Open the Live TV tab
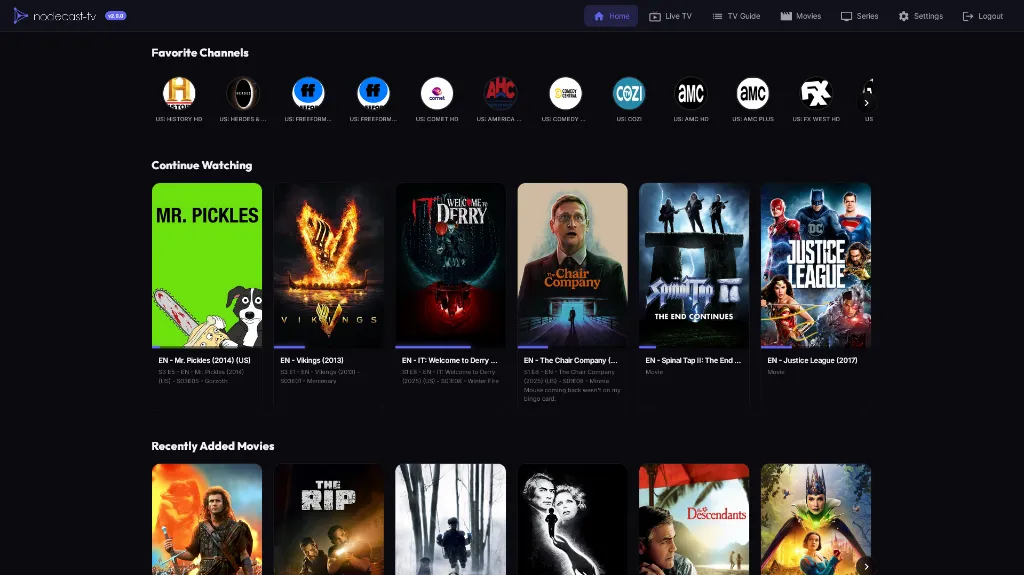 (x=670, y=16)
